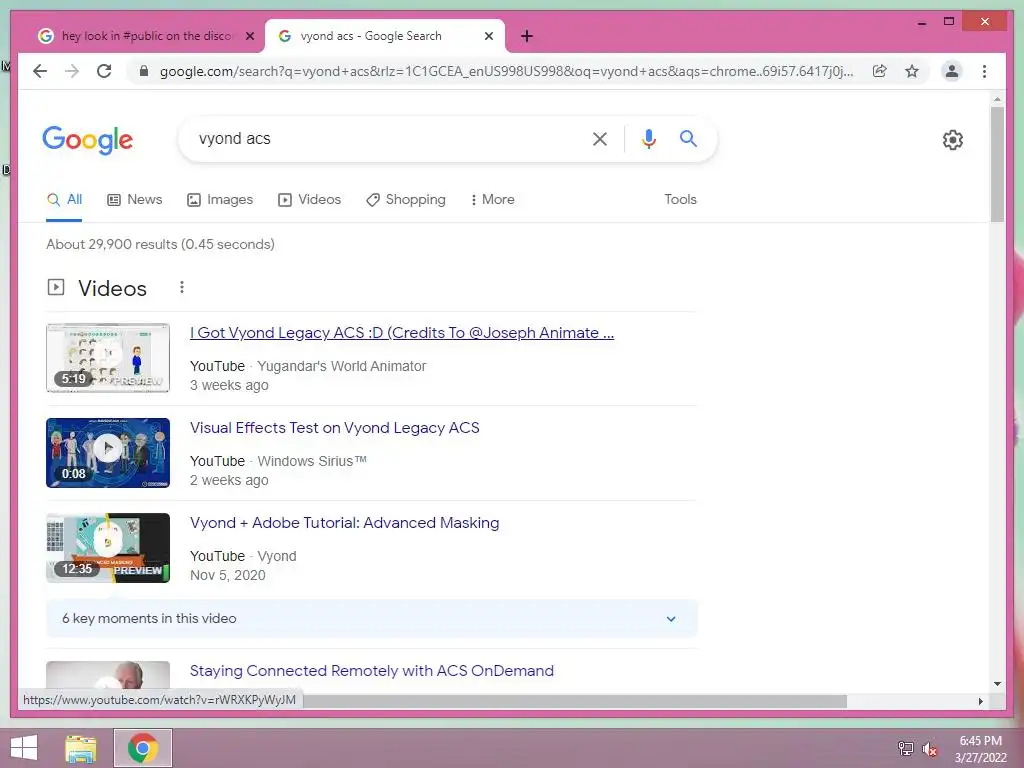Go back to the previous page

[x=40, y=71]
